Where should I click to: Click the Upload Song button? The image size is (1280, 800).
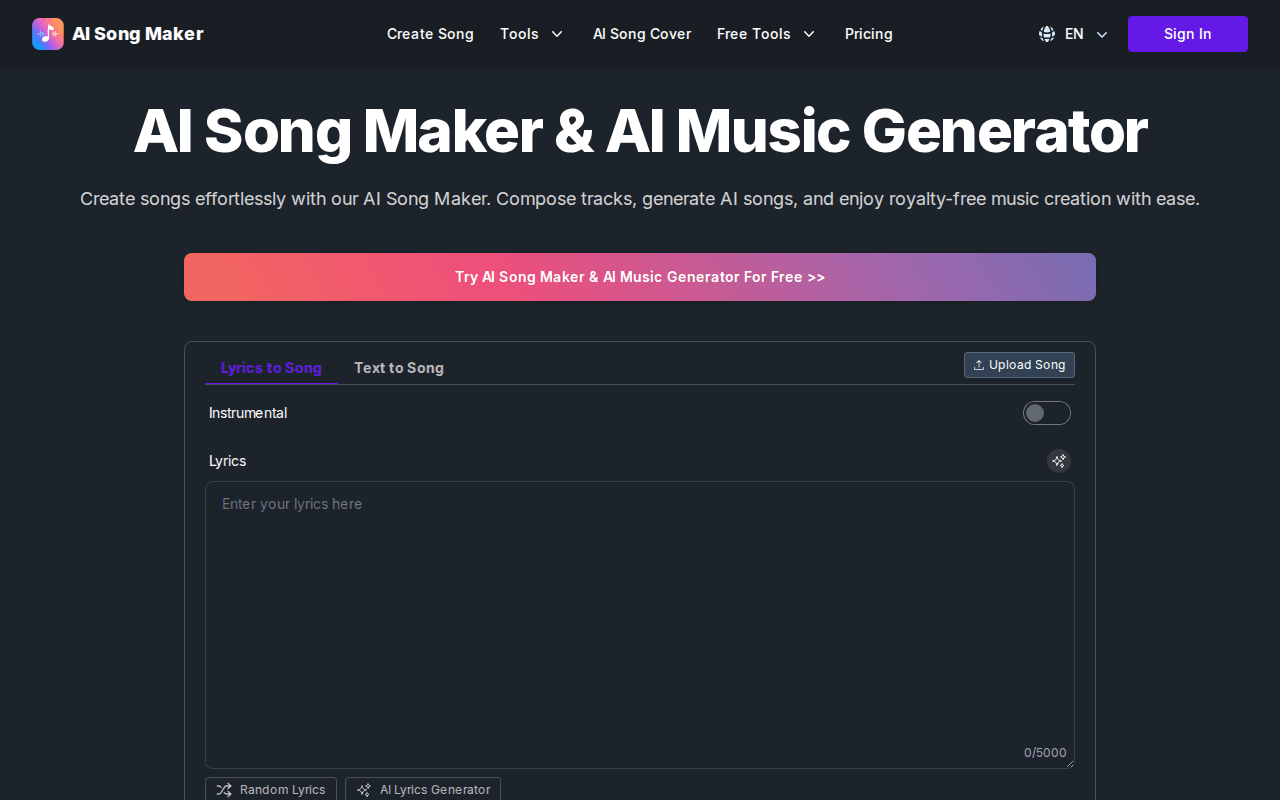(x=1019, y=365)
